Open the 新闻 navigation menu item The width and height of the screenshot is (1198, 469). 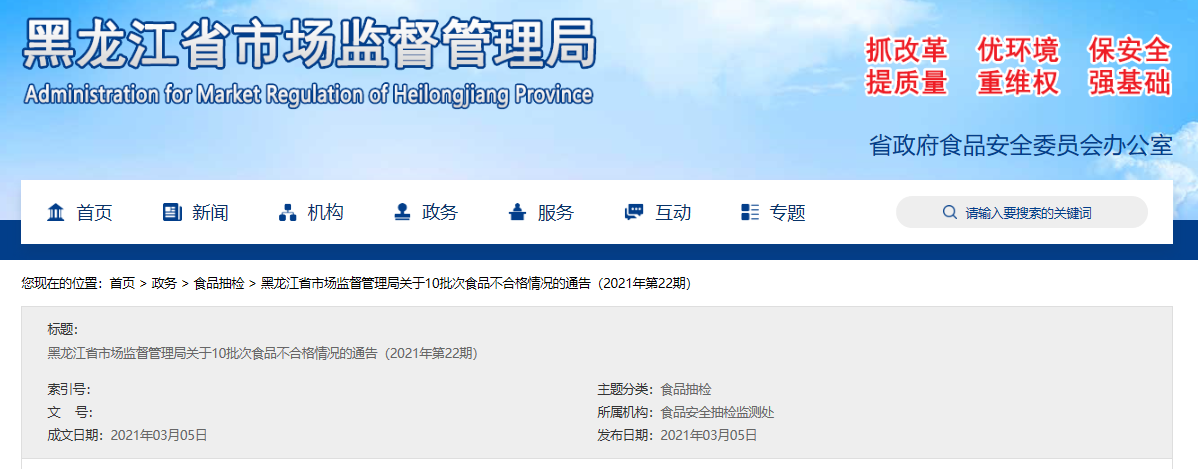pos(211,212)
